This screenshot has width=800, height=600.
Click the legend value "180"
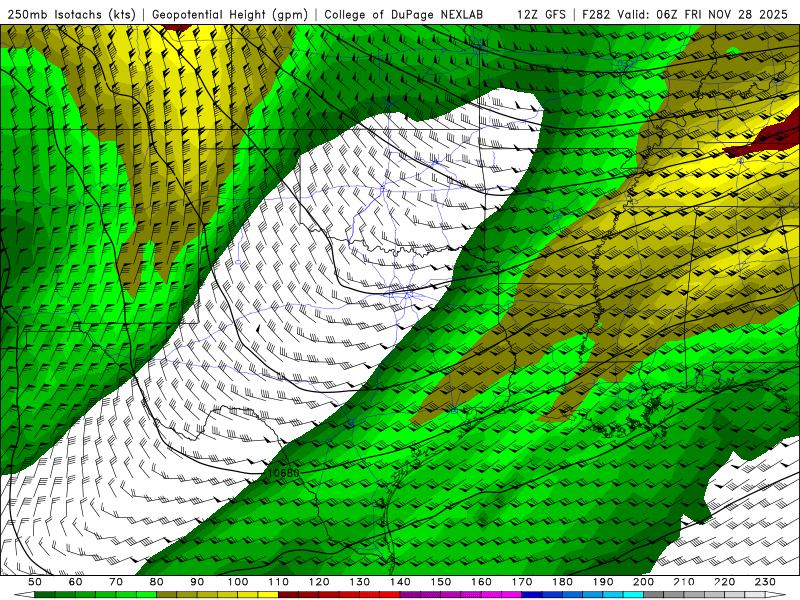coord(562,582)
